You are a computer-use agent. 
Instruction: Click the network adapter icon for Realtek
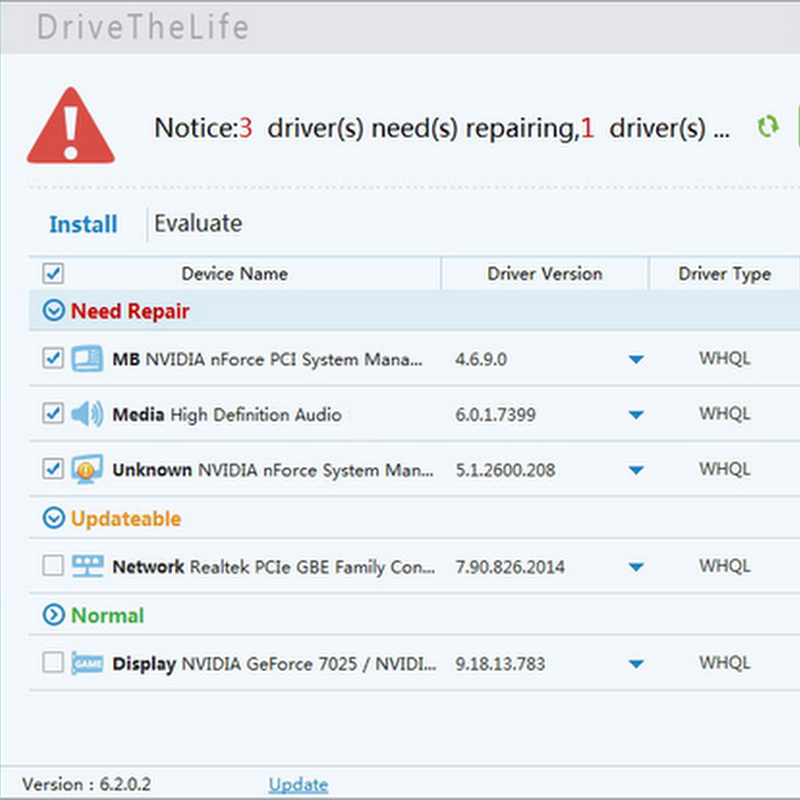(87, 566)
